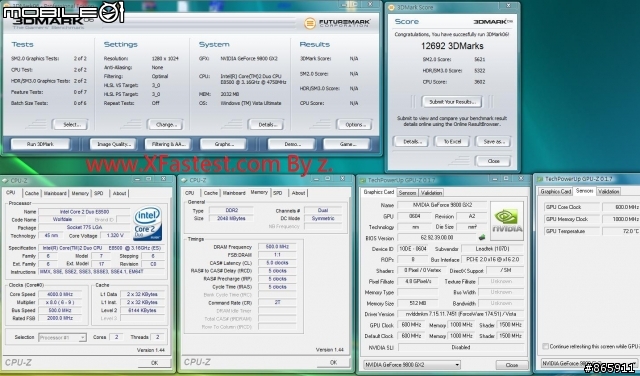The width and height of the screenshot is (640, 376).
Task: Click GPU Memory Clock sensor value 1000.0 MHz
Action: click(x=621, y=219)
